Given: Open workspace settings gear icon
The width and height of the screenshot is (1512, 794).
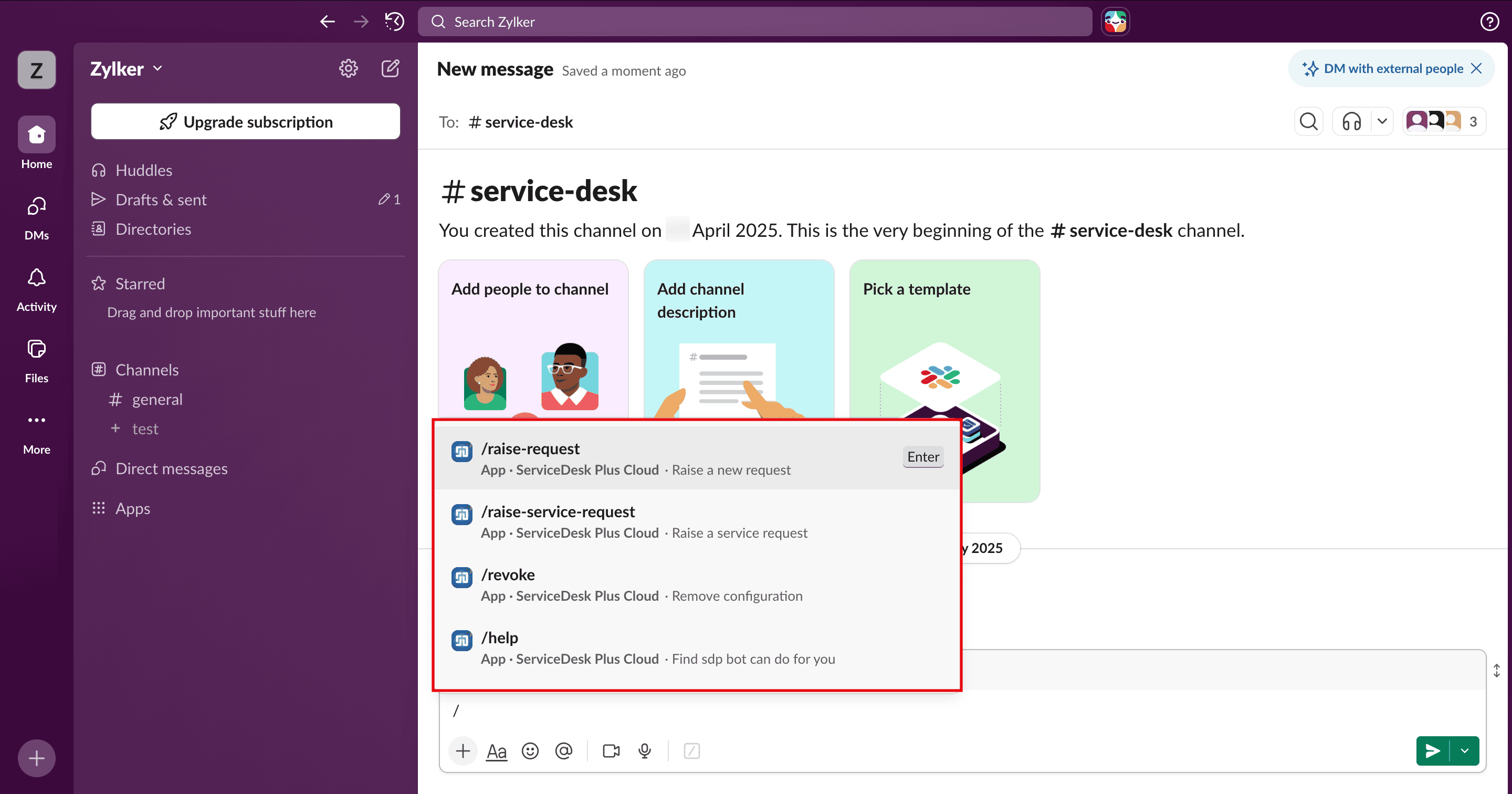Looking at the screenshot, I should click(x=348, y=69).
